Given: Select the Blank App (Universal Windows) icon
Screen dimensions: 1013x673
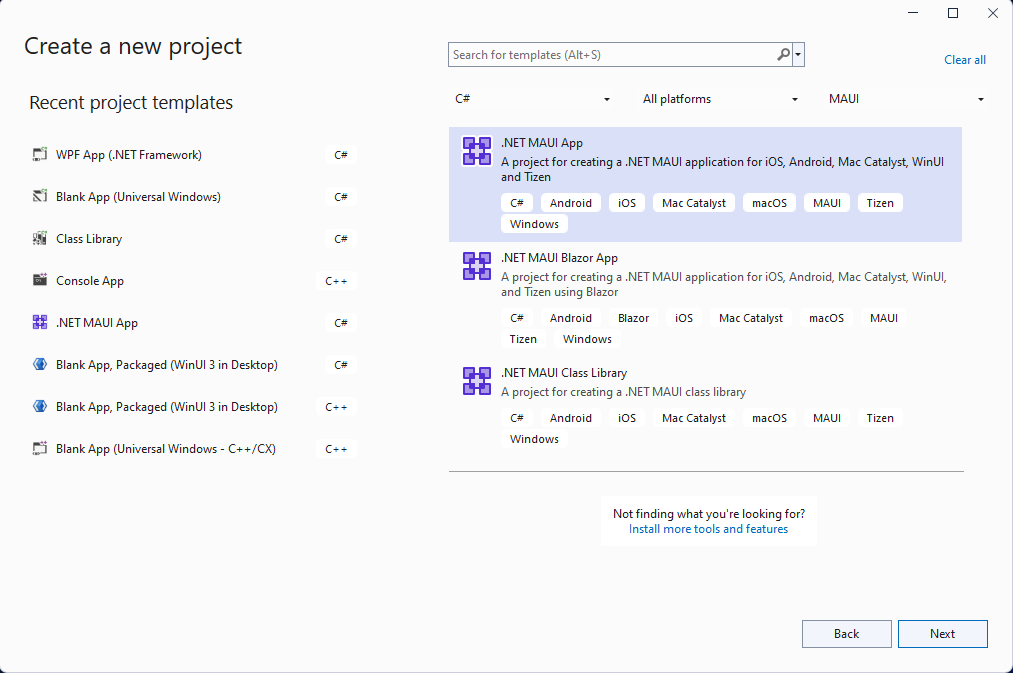Looking at the screenshot, I should 40,196.
